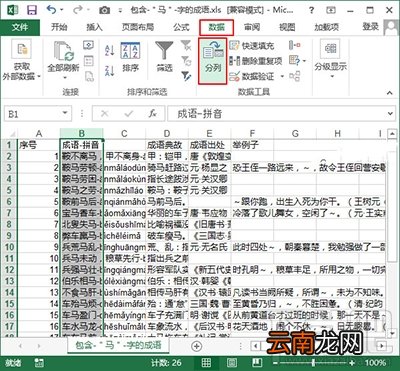This screenshot has height=371, width=400.
Task: Sort ascending with the A-to-Z icon
Action: [110, 50]
